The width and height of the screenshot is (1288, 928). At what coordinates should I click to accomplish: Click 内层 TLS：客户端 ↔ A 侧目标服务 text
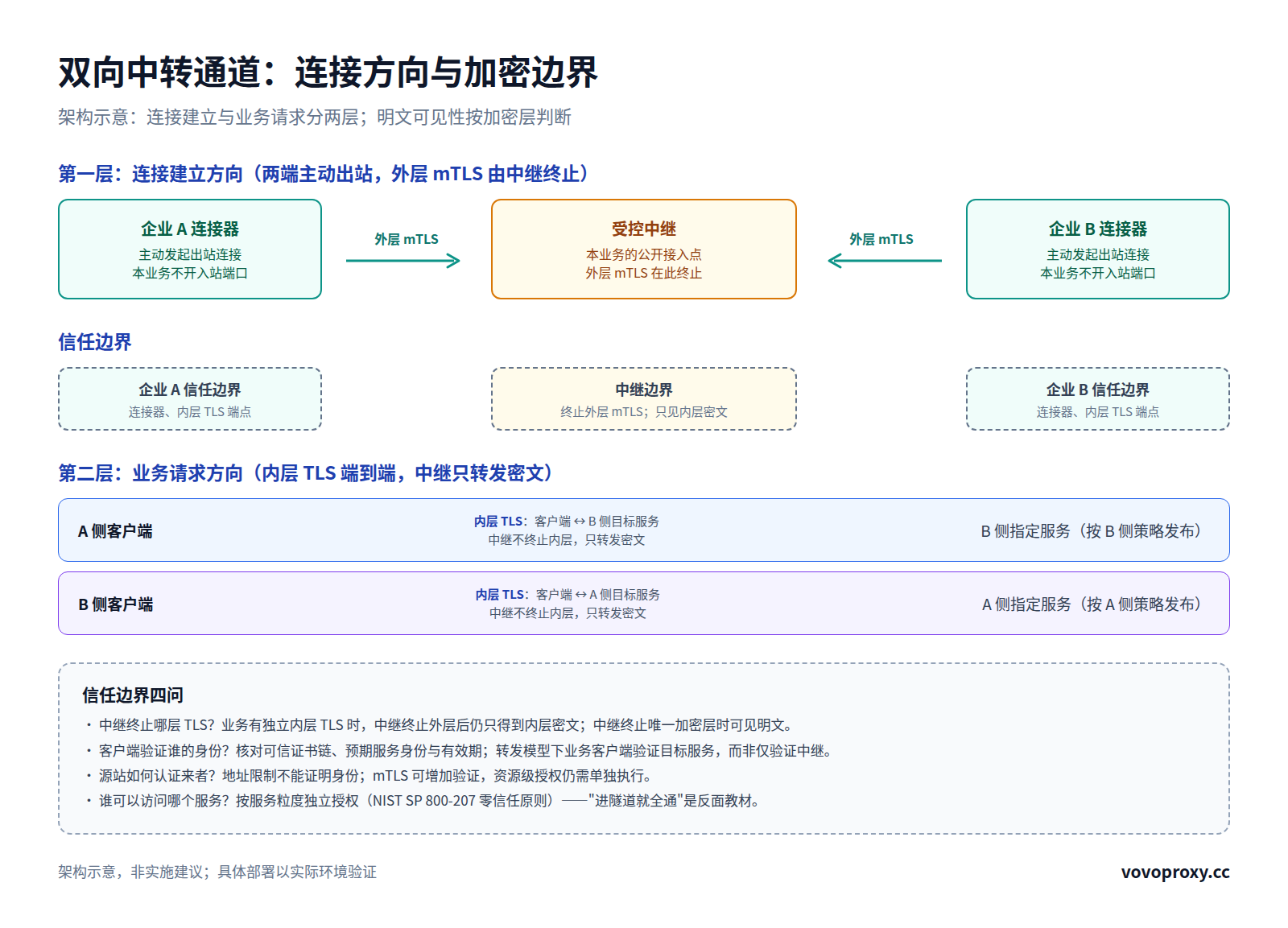pos(568,595)
